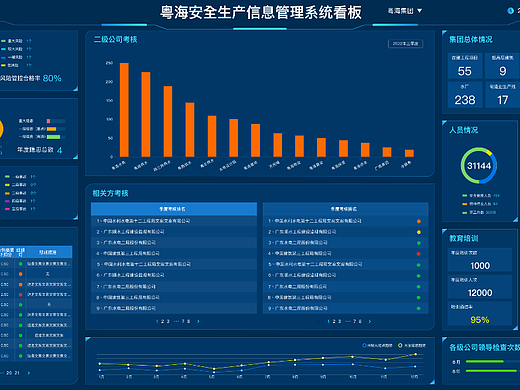The width and height of the screenshot is (520, 390).
Task: Click the green status dot in 相关方考核 row 9
Action: click(419, 308)
